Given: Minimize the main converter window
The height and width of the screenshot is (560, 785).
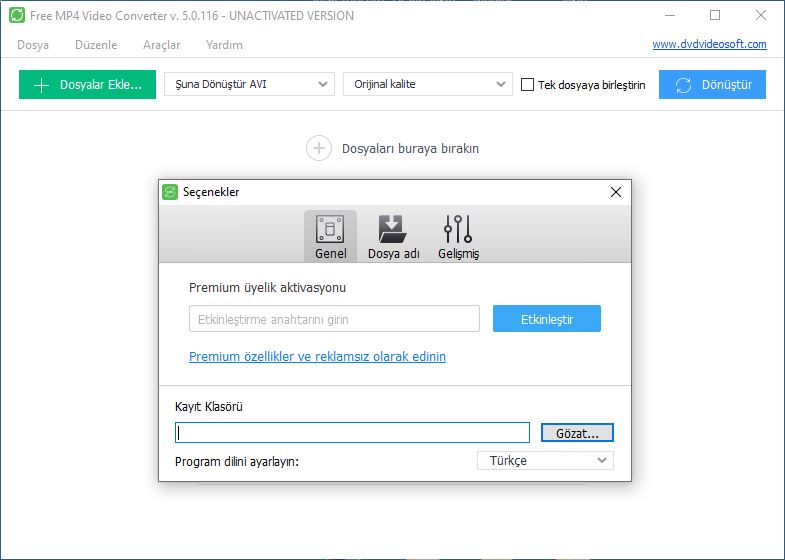Looking at the screenshot, I should click(670, 16).
